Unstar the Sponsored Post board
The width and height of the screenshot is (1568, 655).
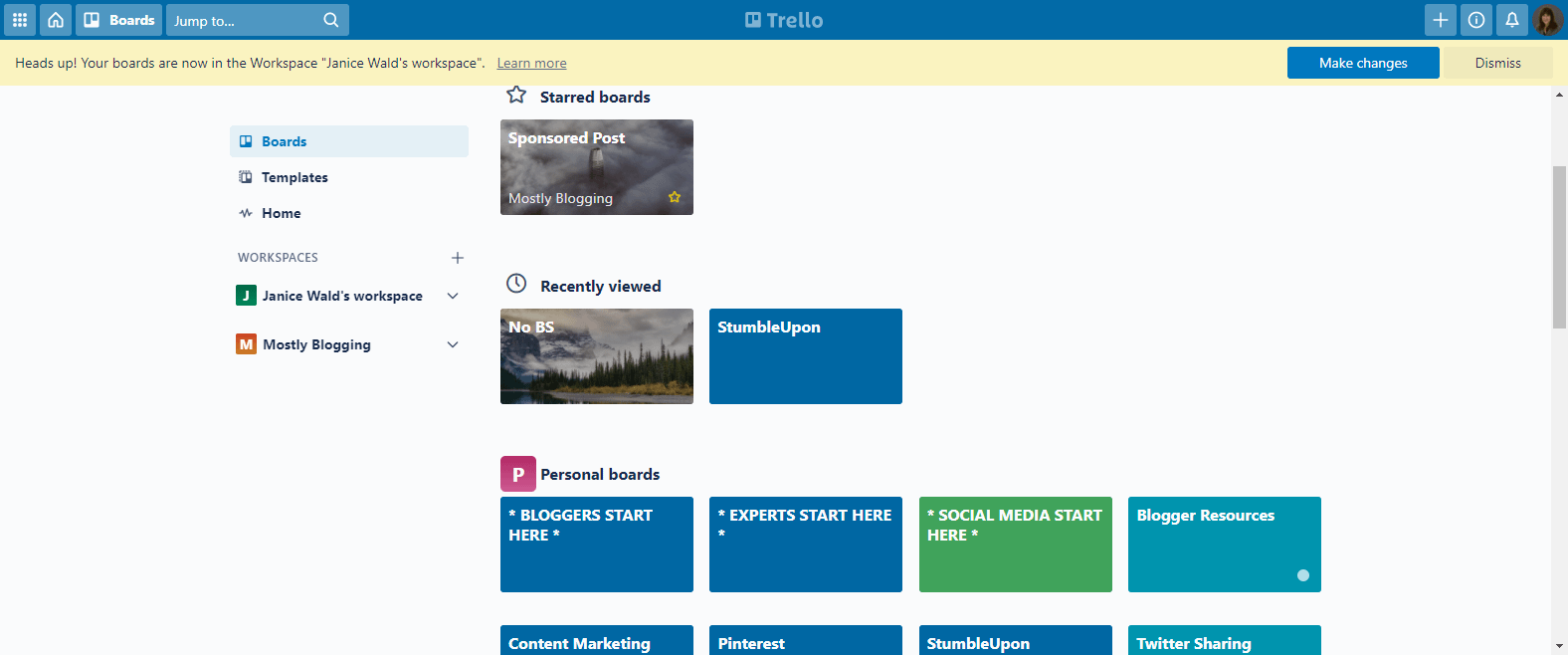675,197
